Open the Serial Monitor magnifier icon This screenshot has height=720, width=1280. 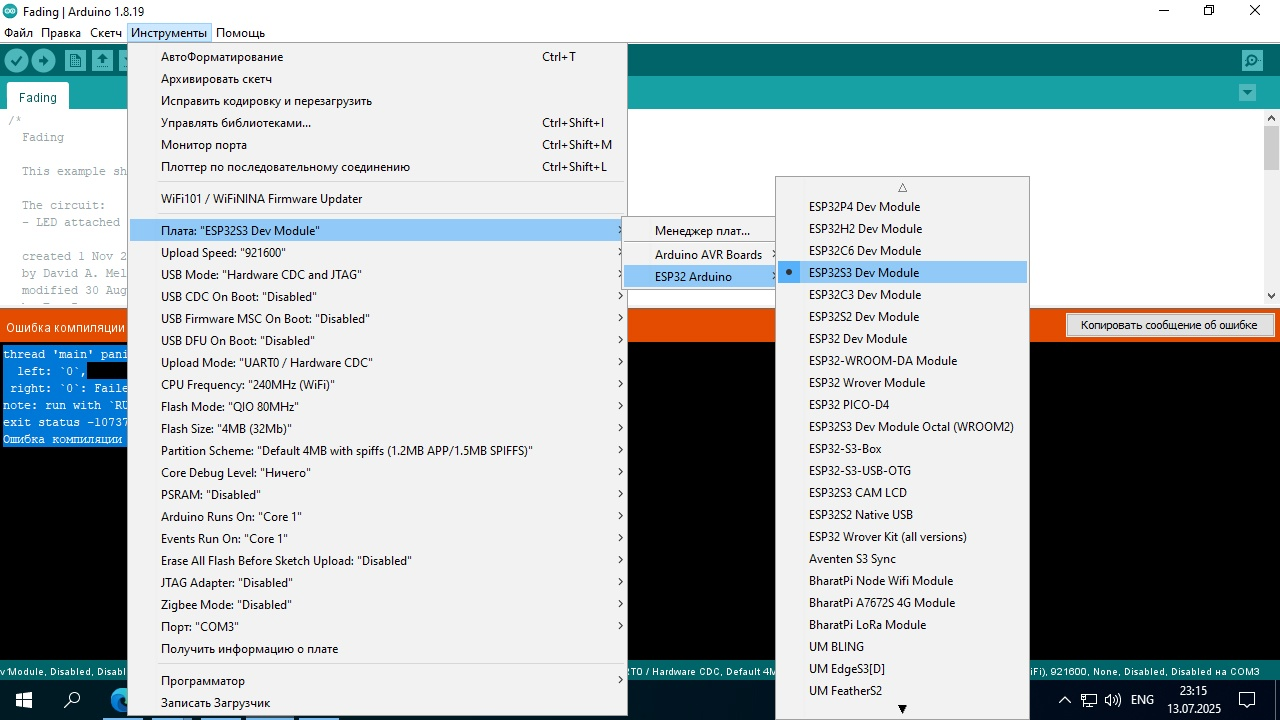(x=1252, y=61)
